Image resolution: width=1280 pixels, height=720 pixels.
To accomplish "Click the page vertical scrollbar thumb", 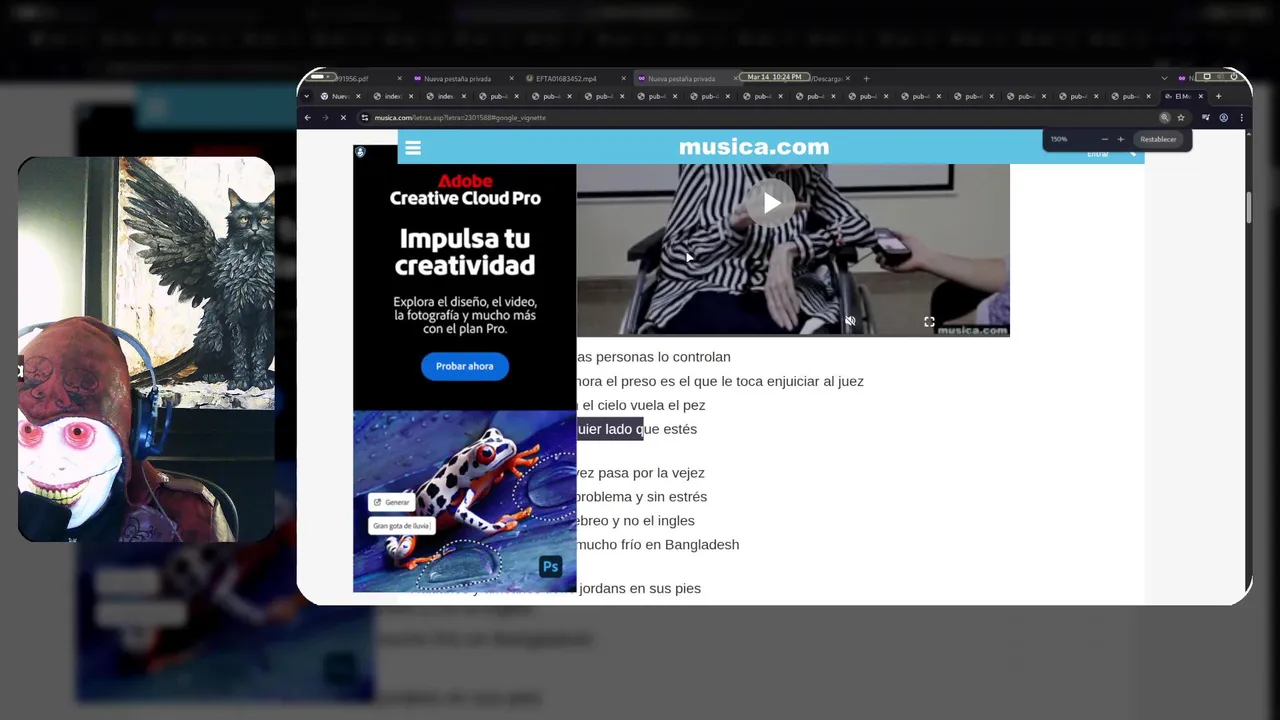I will tap(1248, 206).
